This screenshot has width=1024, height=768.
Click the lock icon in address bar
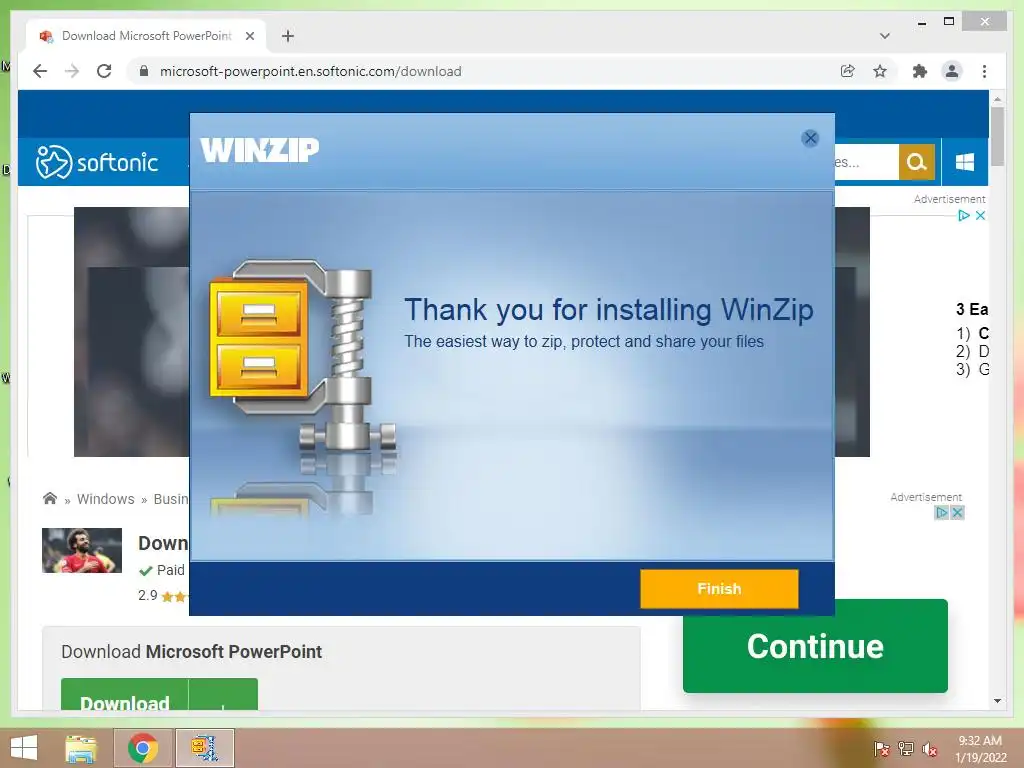(144, 71)
